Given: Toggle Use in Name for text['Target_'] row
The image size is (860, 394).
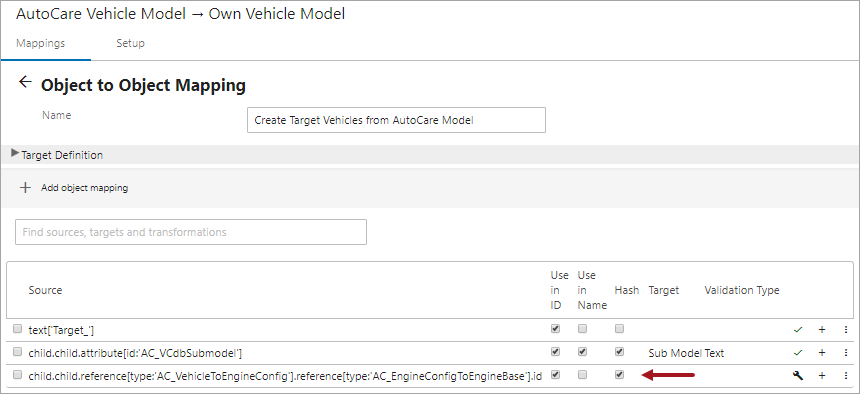Looking at the screenshot, I should tap(582, 329).
